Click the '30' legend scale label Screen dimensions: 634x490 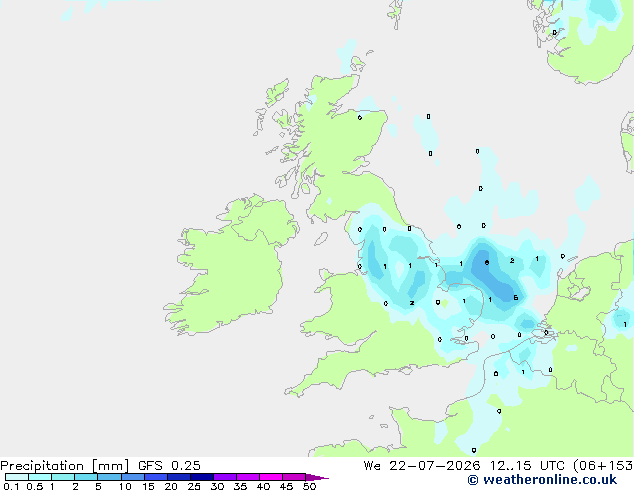(217, 486)
